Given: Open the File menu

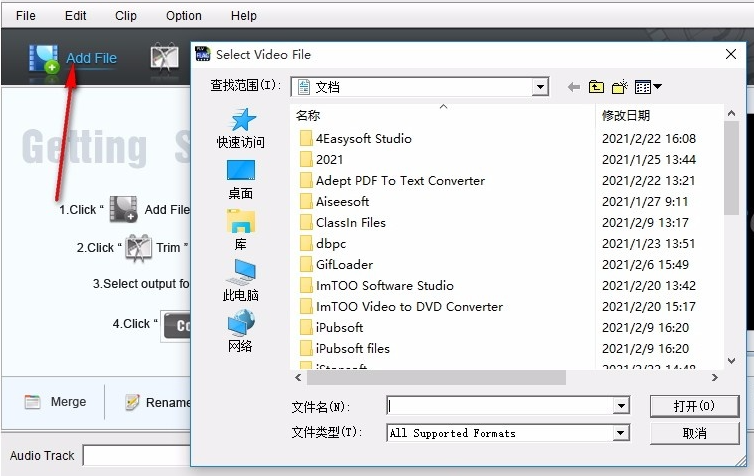Looking at the screenshot, I should click(25, 16).
